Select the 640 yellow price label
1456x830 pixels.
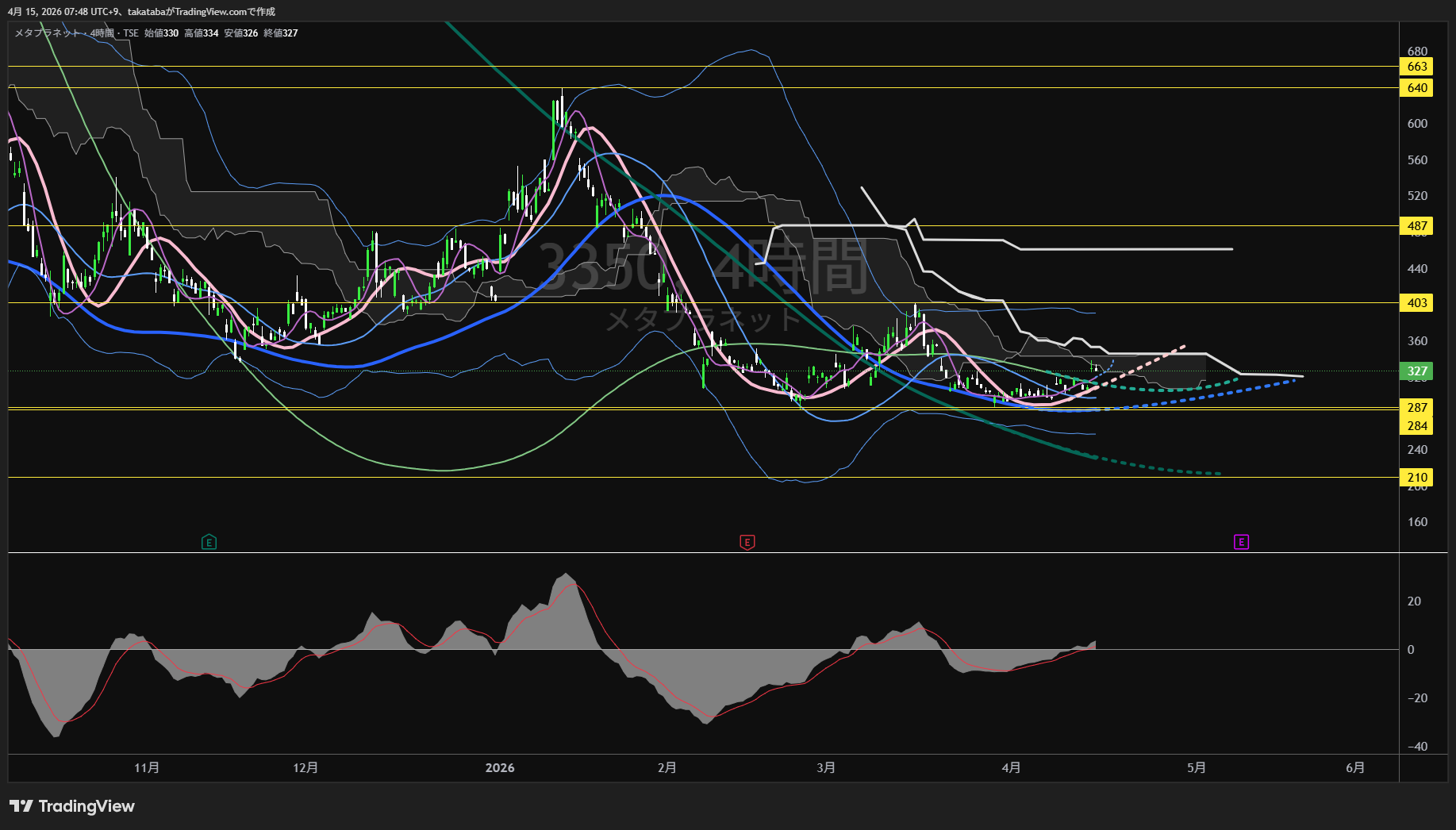[x=1416, y=88]
